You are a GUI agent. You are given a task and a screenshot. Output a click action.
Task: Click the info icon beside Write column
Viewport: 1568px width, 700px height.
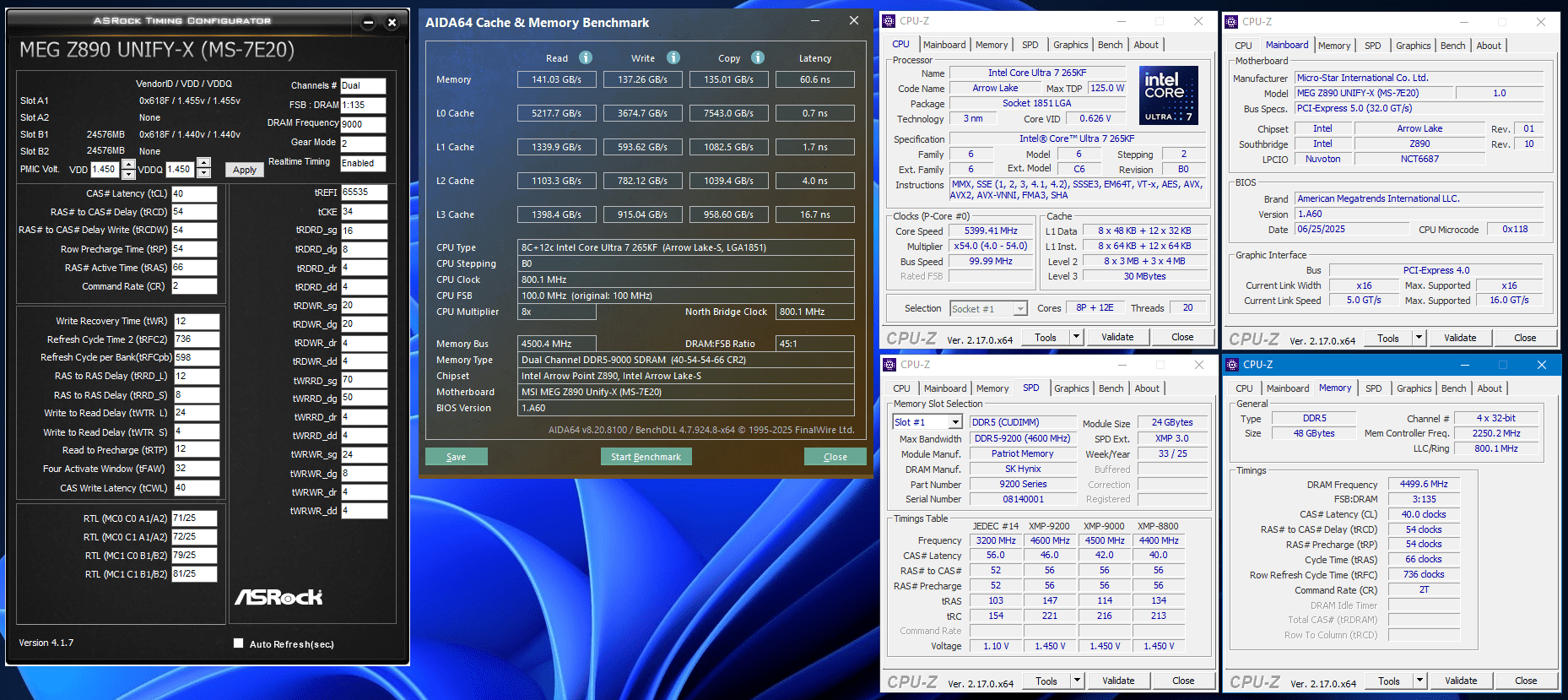(x=673, y=57)
